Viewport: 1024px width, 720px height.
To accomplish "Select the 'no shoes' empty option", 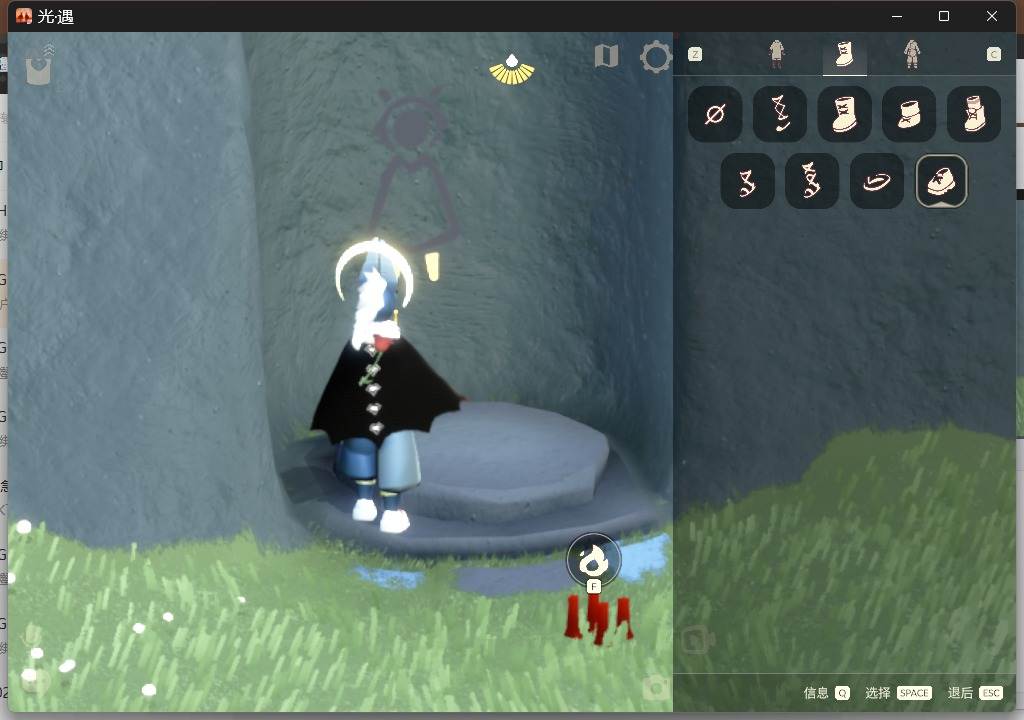I will tap(715, 114).
